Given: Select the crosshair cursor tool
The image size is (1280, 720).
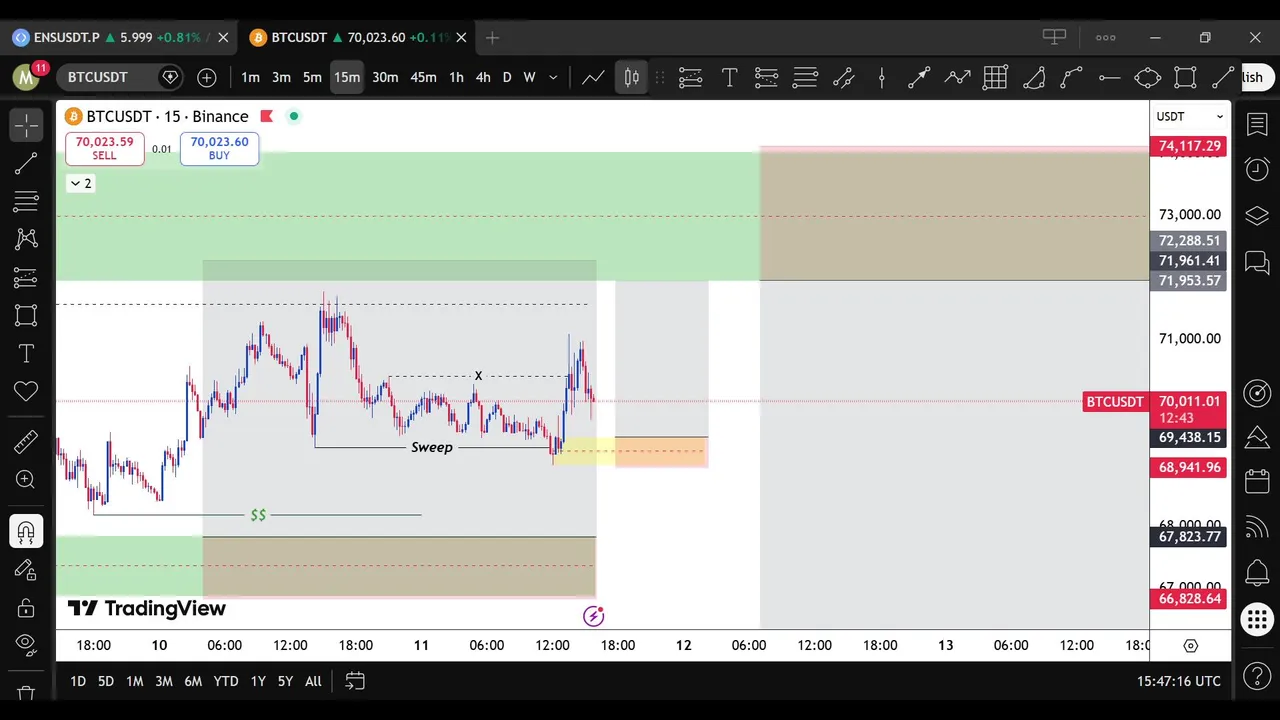Looking at the screenshot, I should point(26,125).
